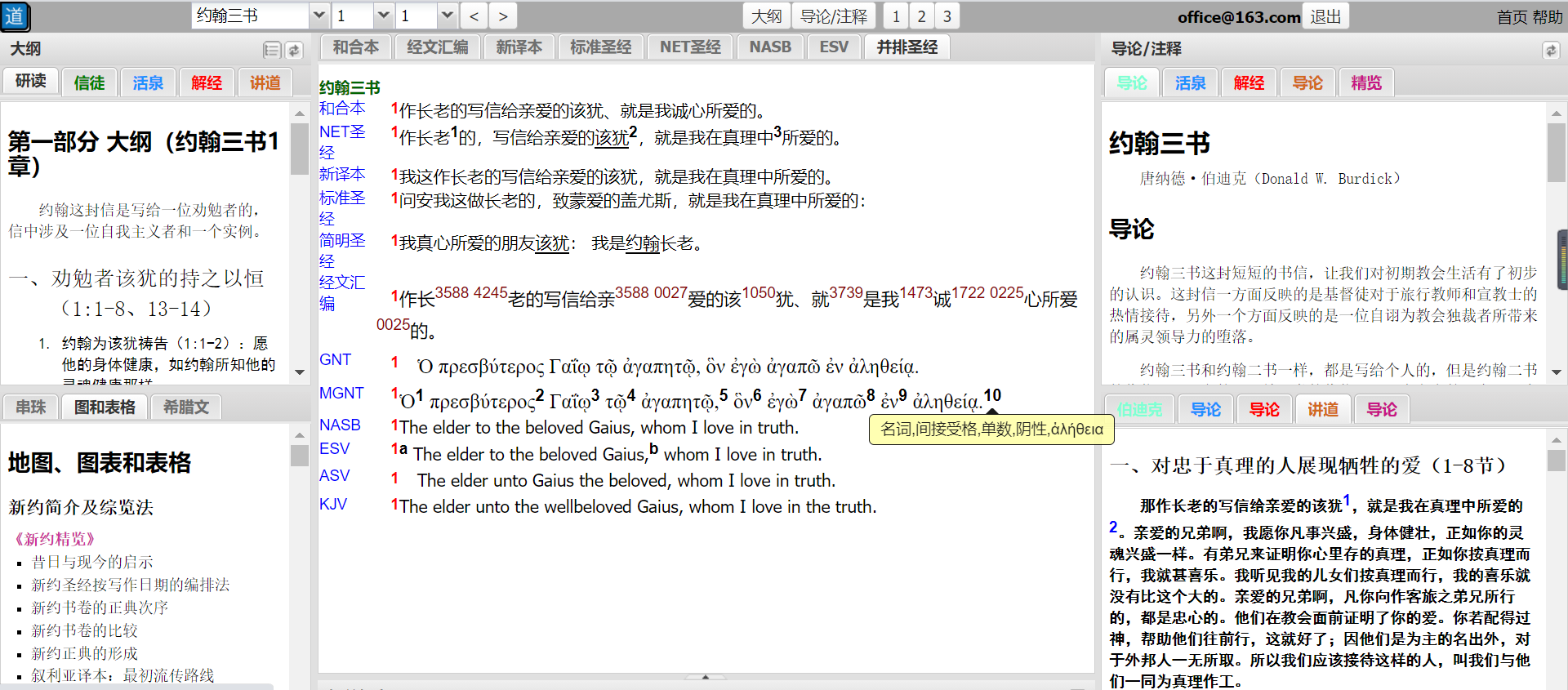Click the swap icon in 导论/注释 header
The width and height of the screenshot is (1568, 690).
pos(1551,51)
